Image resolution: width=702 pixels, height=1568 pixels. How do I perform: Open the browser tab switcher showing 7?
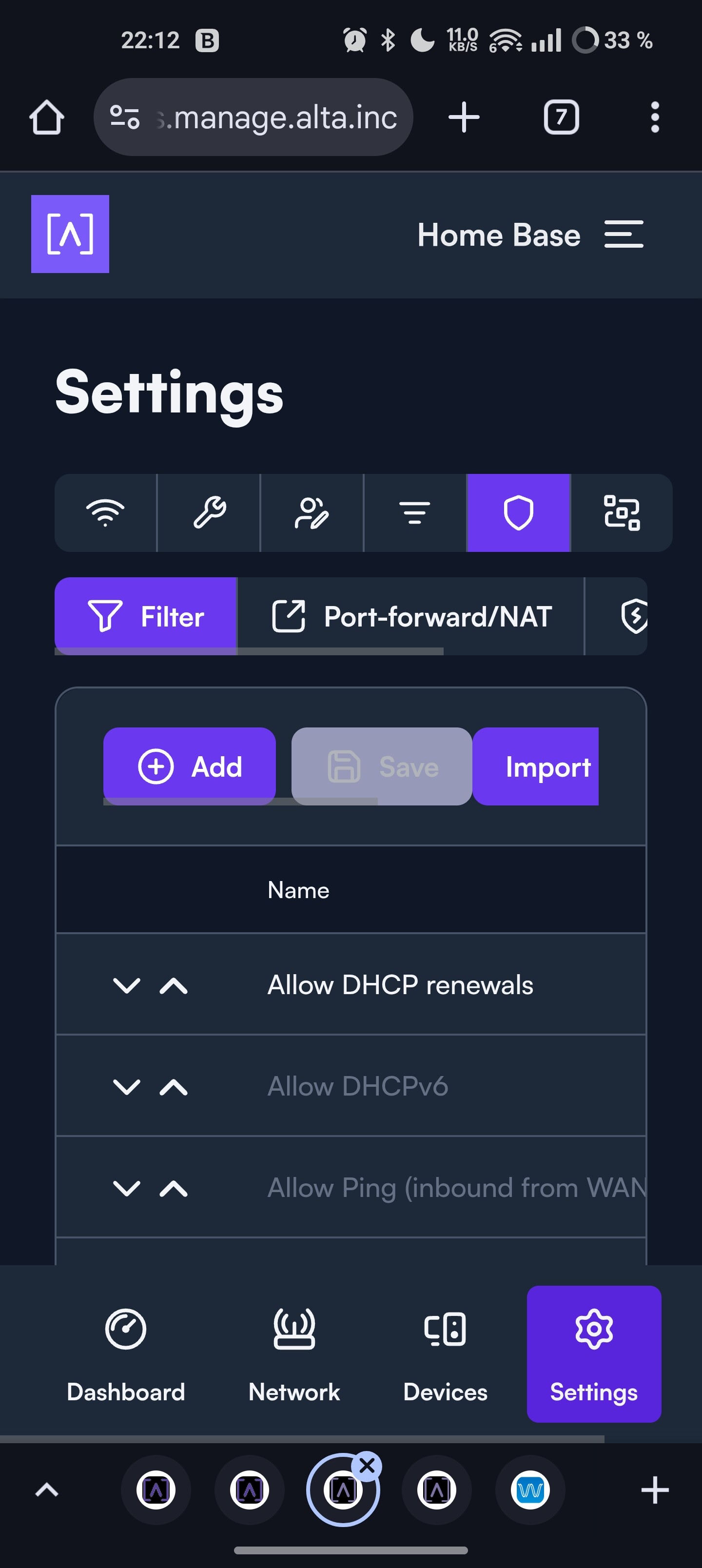[x=561, y=117]
